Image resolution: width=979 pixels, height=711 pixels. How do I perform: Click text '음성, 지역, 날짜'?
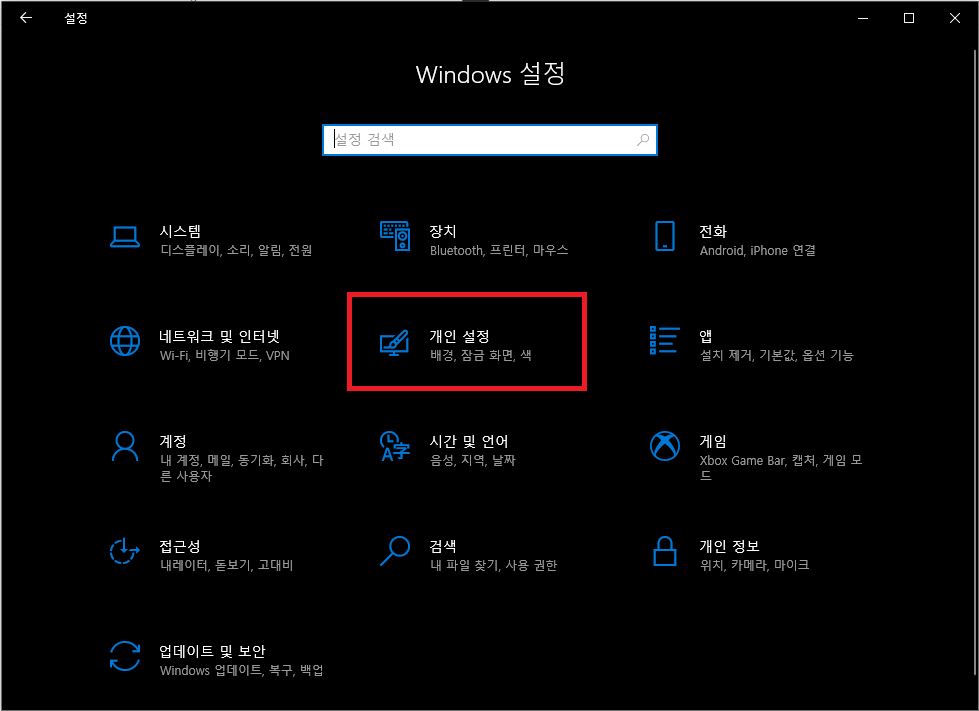coord(473,460)
